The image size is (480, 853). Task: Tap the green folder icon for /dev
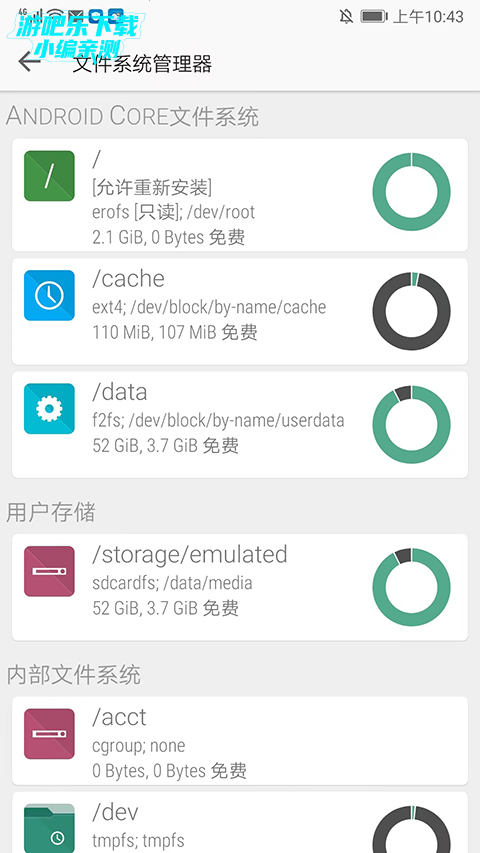(x=49, y=829)
